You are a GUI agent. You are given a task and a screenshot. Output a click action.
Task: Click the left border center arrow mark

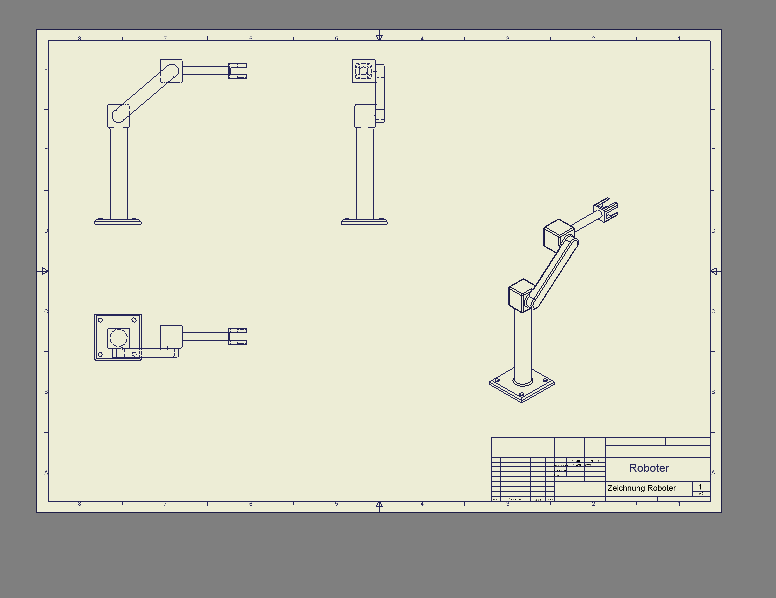pos(44,271)
